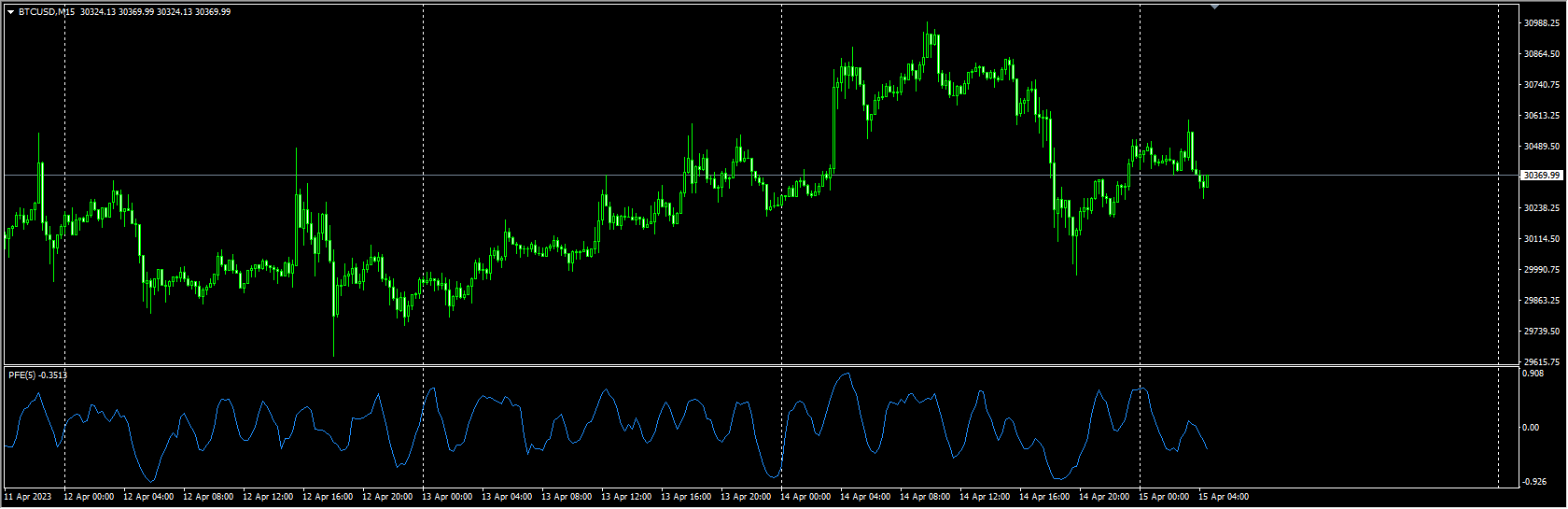This screenshot has width=1568, height=509.
Task: Click the 30238.25 value on price scale
Action: click(1542, 208)
